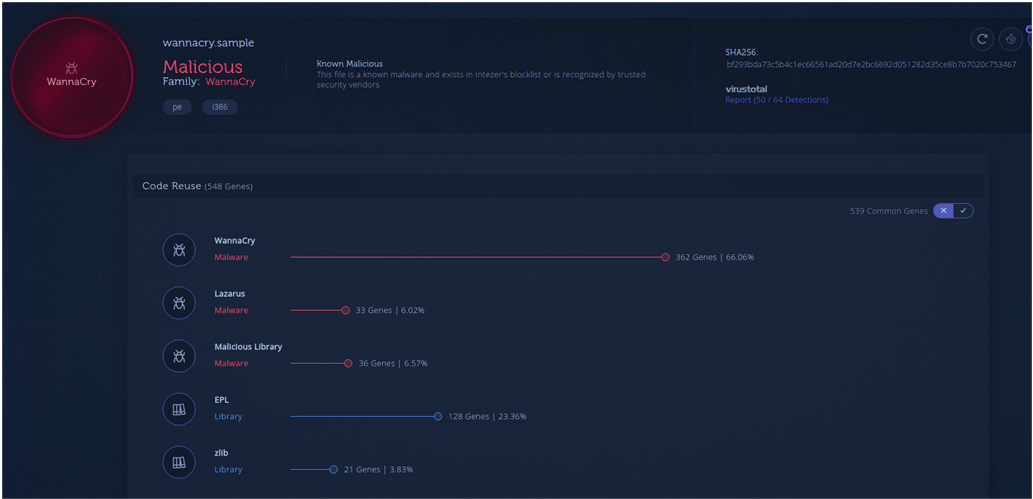
Task: Click the Lazarus malware bug icon
Action: point(179,303)
